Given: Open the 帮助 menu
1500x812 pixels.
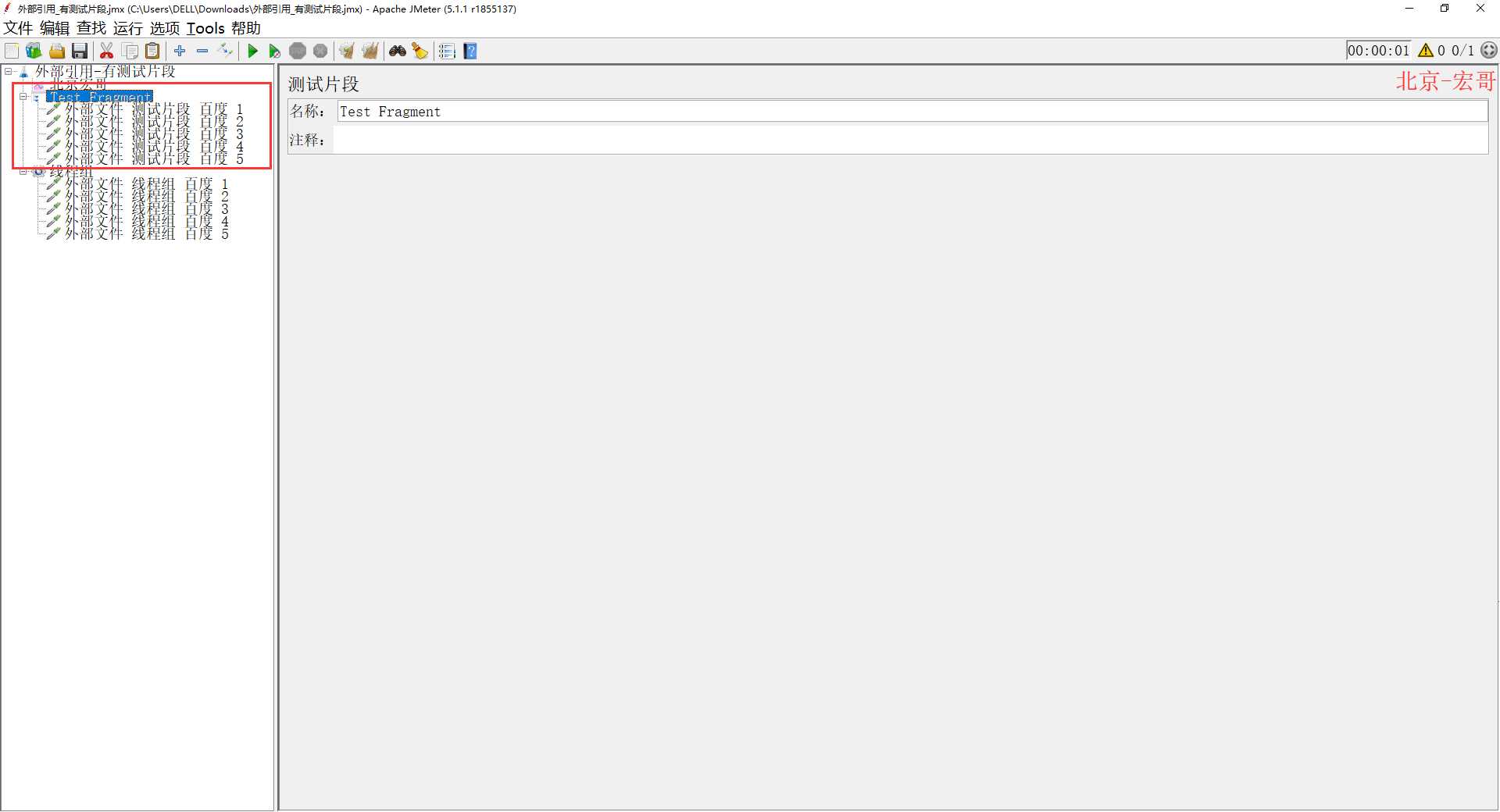Looking at the screenshot, I should coord(246,28).
